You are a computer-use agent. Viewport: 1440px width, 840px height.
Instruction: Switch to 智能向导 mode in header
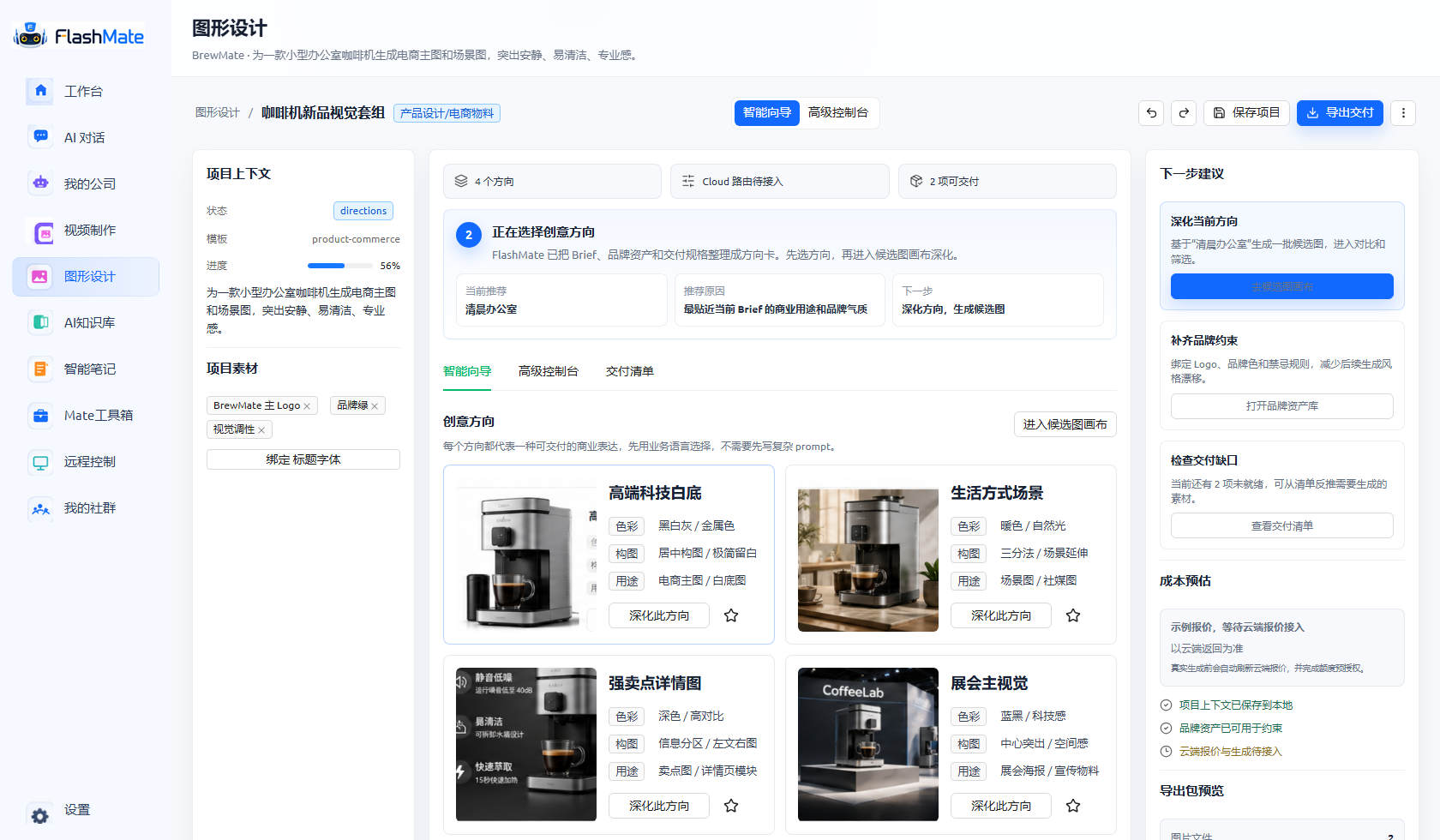point(767,112)
